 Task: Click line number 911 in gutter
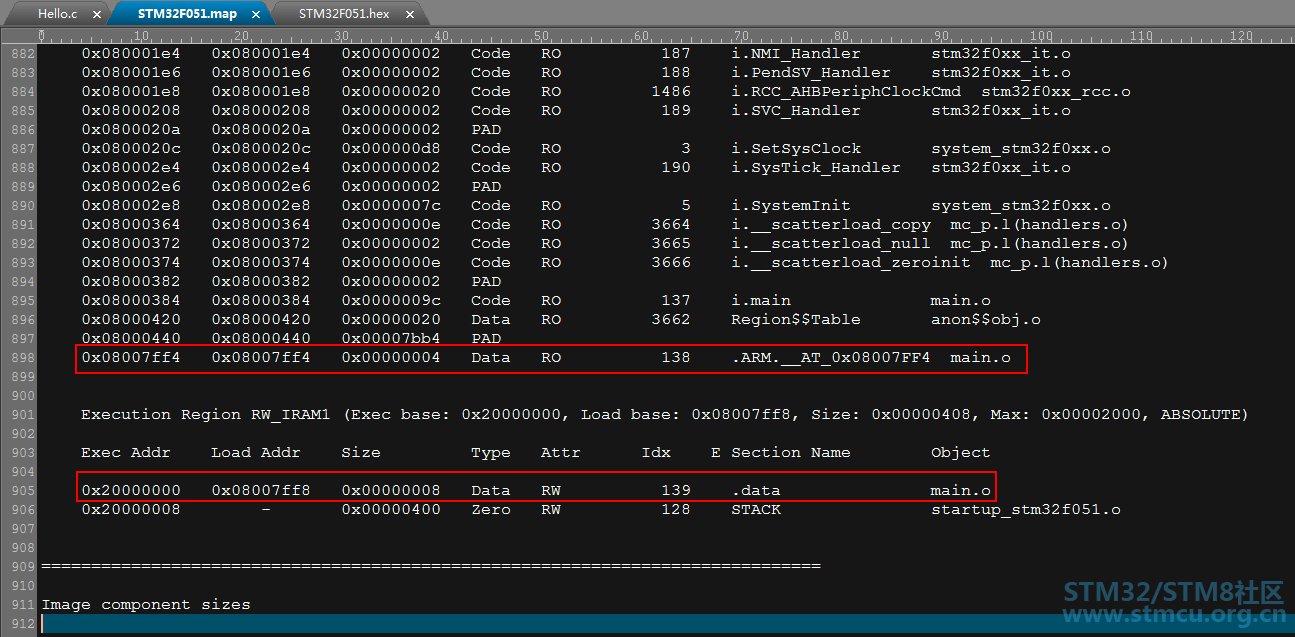point(22,605)
